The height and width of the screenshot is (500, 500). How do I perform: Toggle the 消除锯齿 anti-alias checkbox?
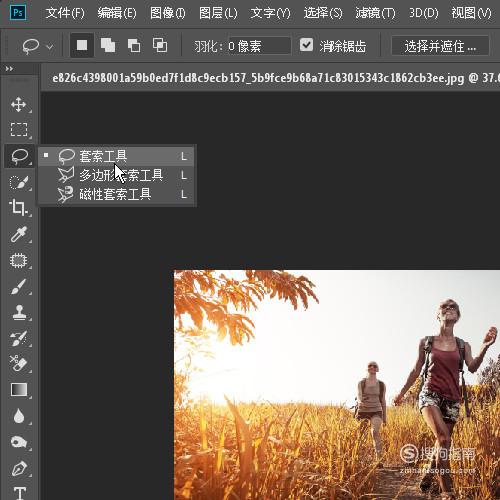(x=306, y=45)
